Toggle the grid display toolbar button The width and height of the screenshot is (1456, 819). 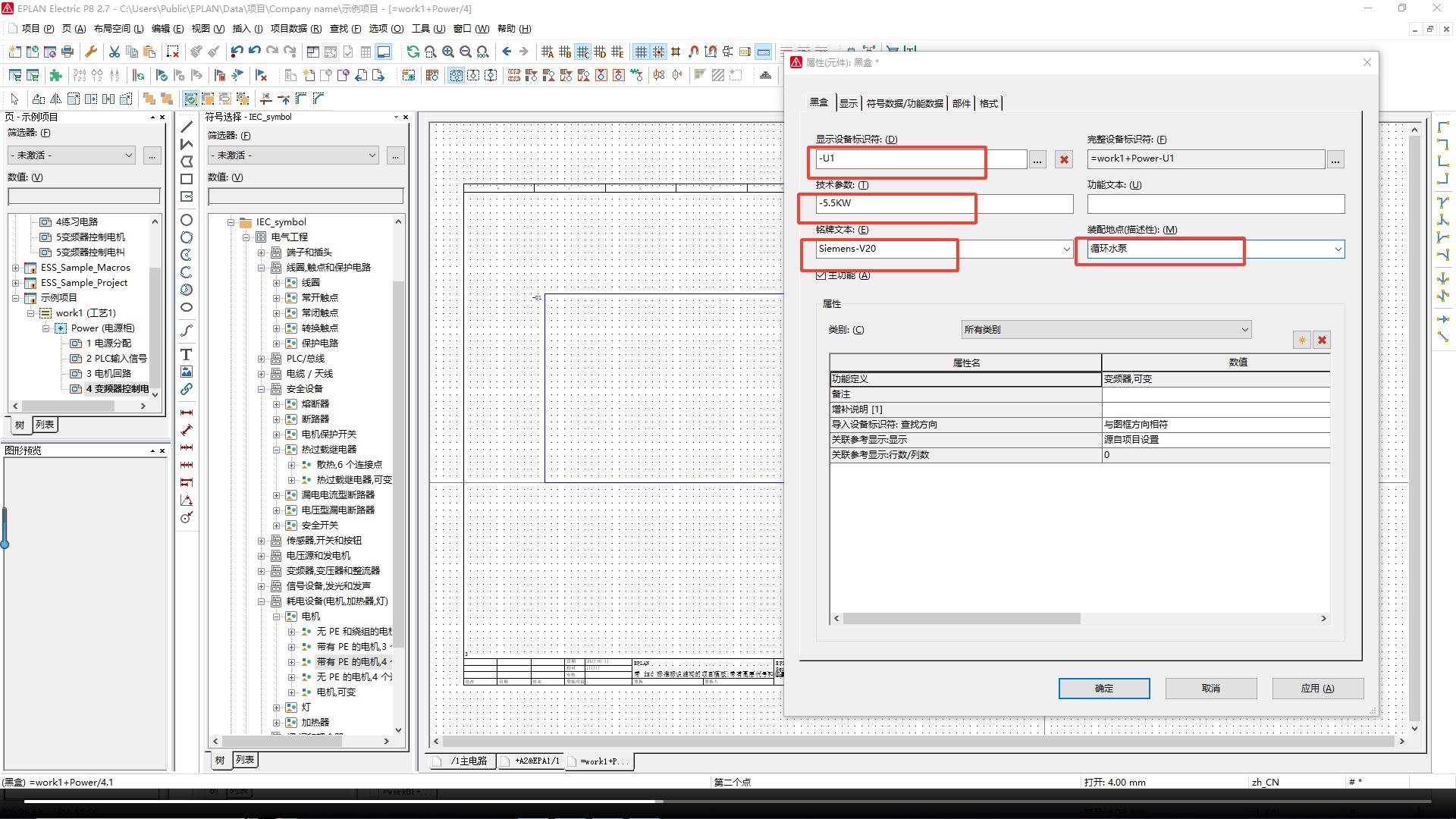pos(641,52)
